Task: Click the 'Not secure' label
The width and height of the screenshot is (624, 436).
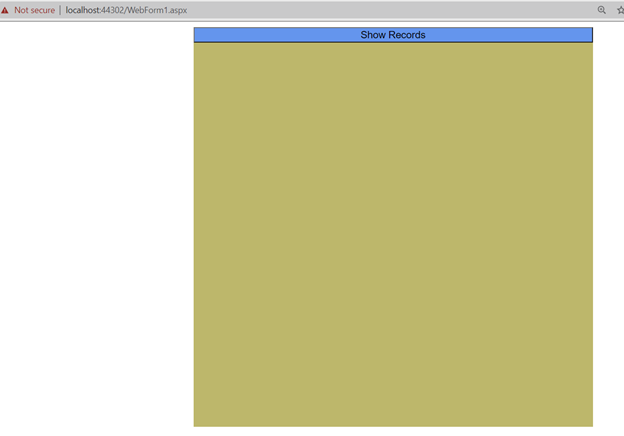Action: coord(35,10)
